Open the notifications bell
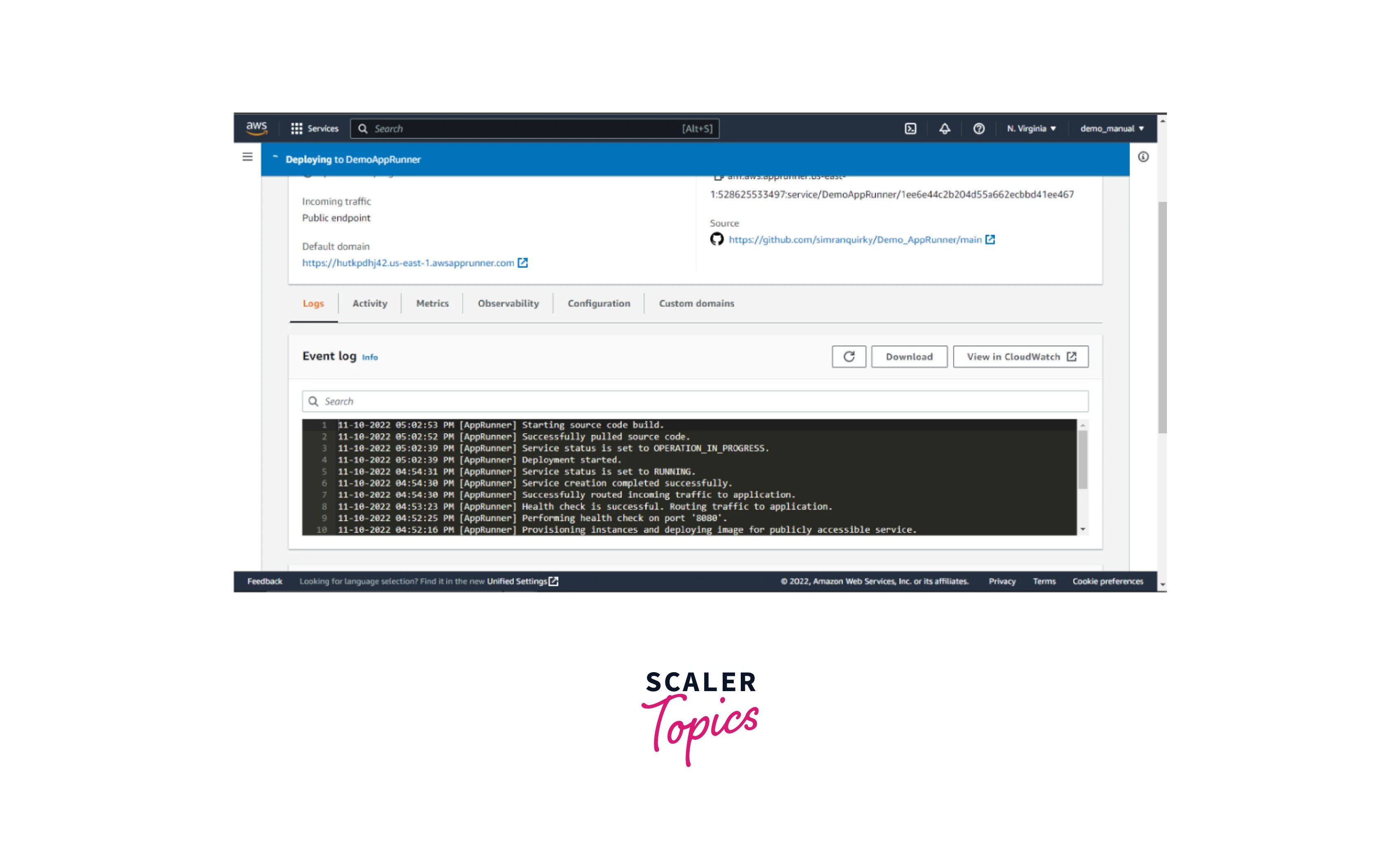Image resolution: width=1400 pixels, height=846 pixels. pyautogui.click(x=944, y=129)
